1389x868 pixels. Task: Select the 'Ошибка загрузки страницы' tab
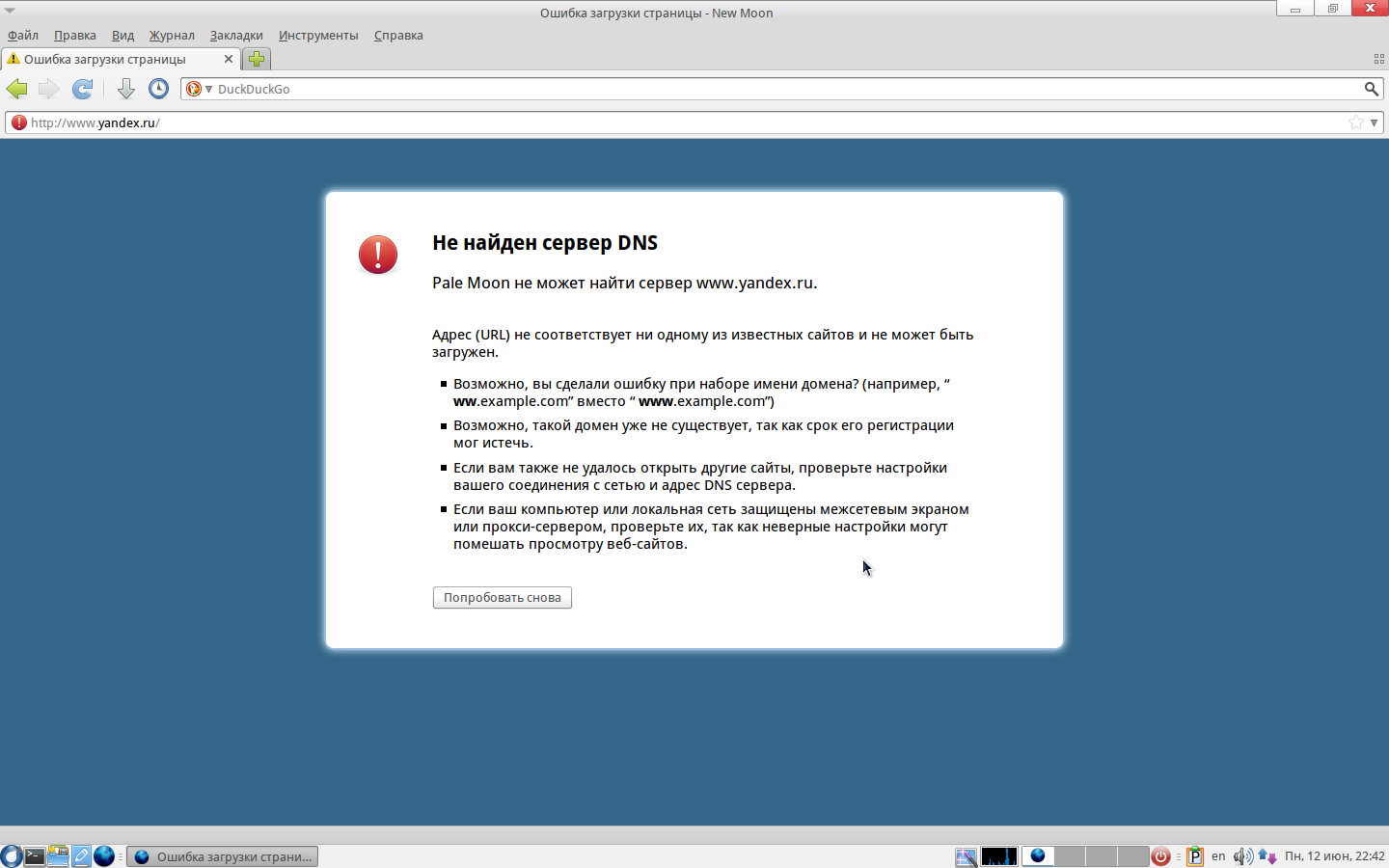pyautogui.click(x=121, y=59)
